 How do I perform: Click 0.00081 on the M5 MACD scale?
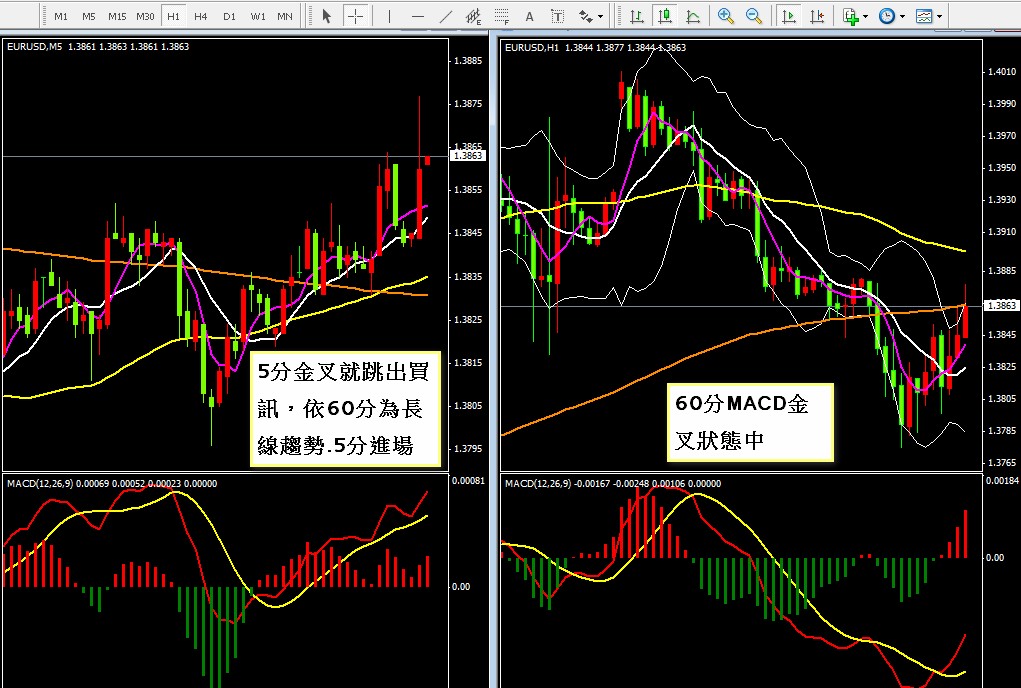pos(468,480)
